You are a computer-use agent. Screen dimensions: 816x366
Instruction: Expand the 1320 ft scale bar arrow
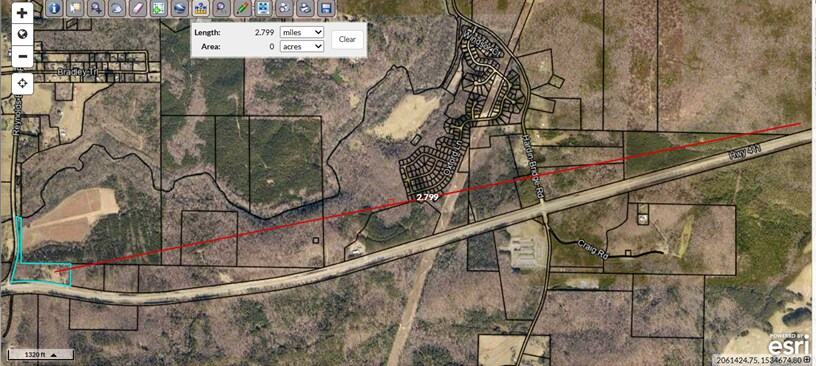[53, 355]
